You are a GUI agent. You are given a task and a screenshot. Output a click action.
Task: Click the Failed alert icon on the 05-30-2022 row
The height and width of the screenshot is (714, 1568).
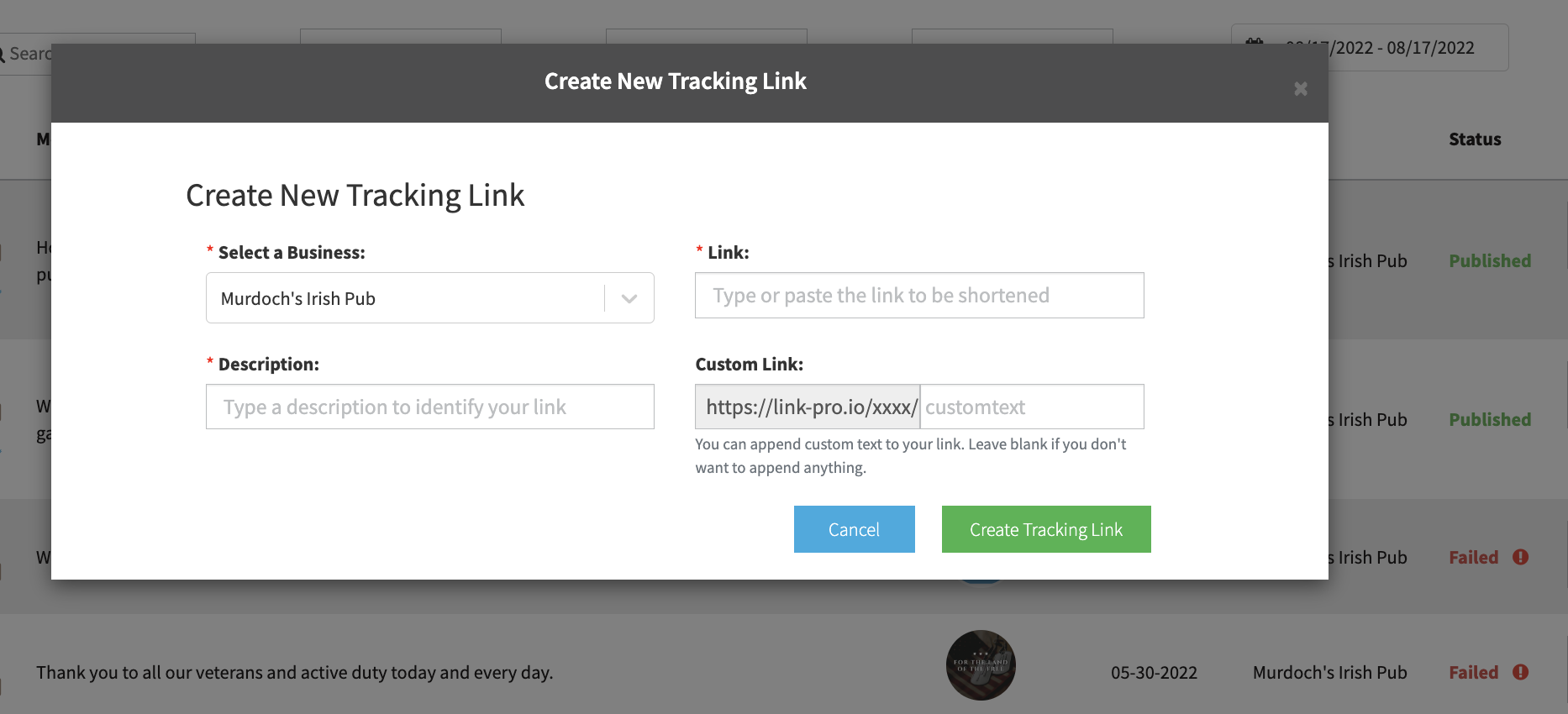coord(1520,672)
